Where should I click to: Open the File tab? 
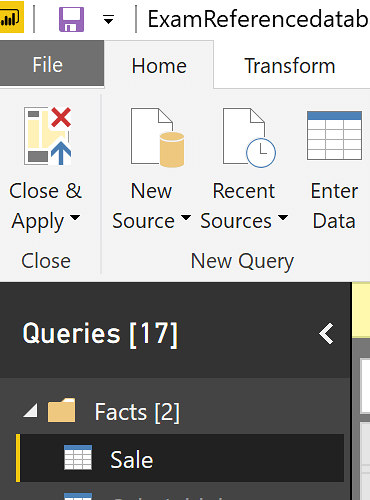coord(48,64)
